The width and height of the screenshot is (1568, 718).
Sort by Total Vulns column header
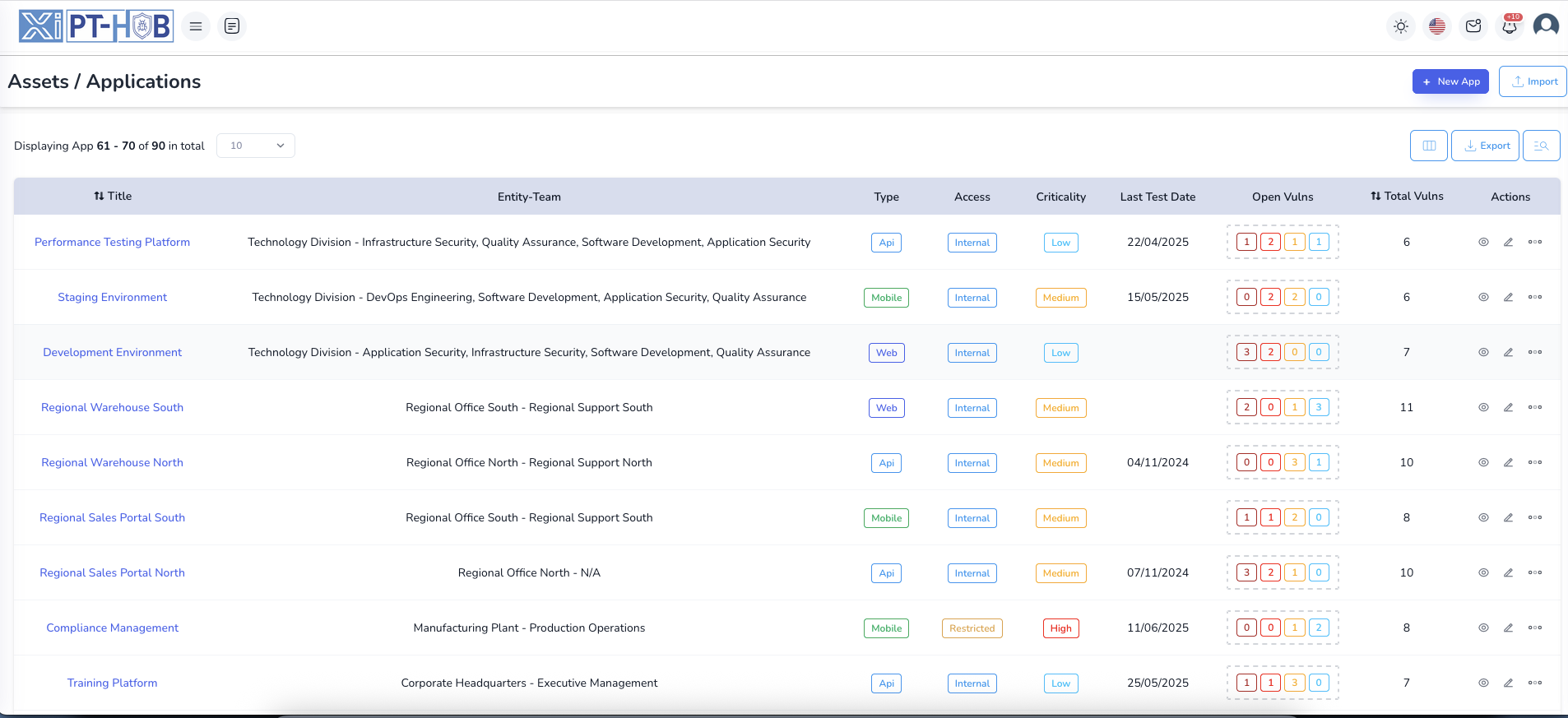(1407, 197)
